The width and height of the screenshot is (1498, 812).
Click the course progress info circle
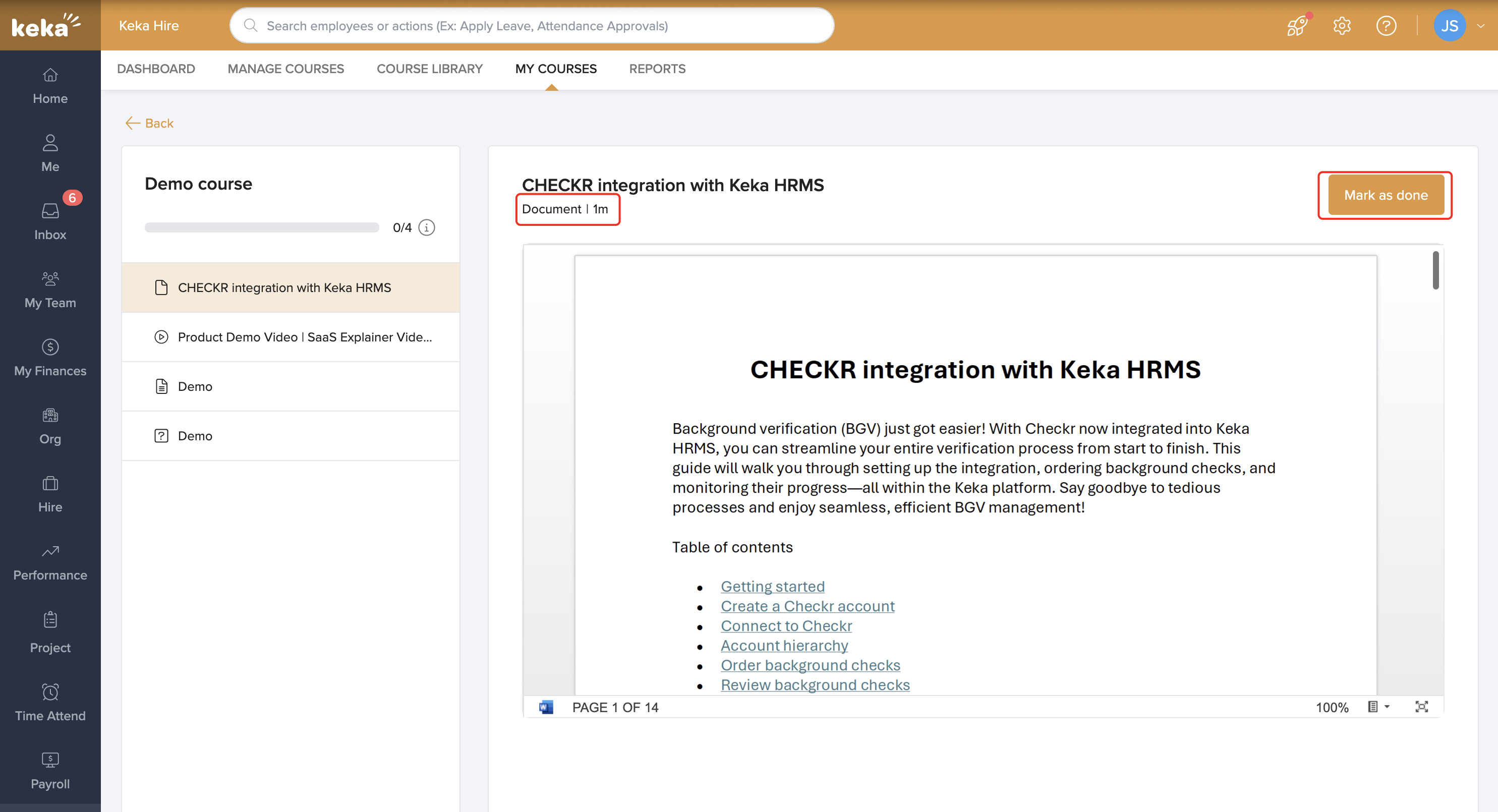tap(427, 227)
